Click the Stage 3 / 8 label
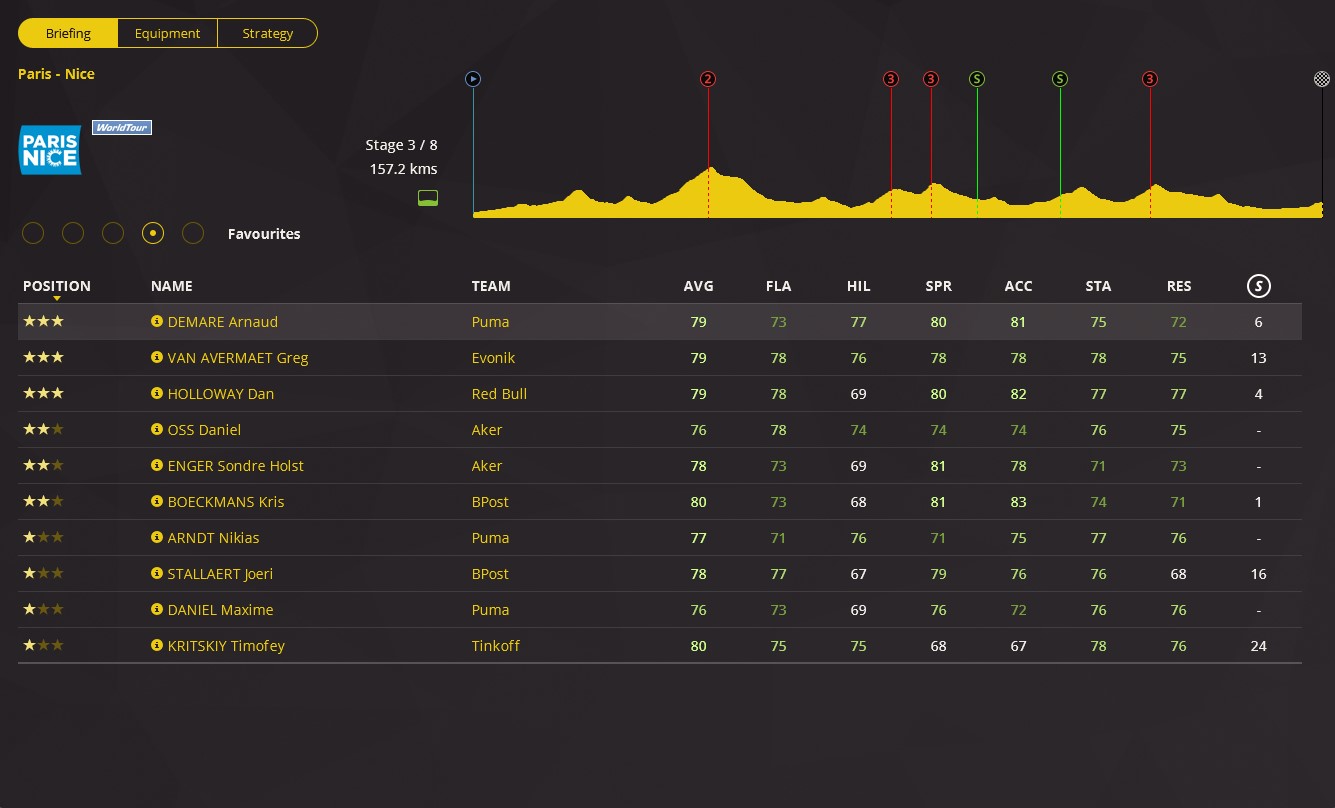The height and width of the screenshot is (808, 1335). click(x=401, y=145)
